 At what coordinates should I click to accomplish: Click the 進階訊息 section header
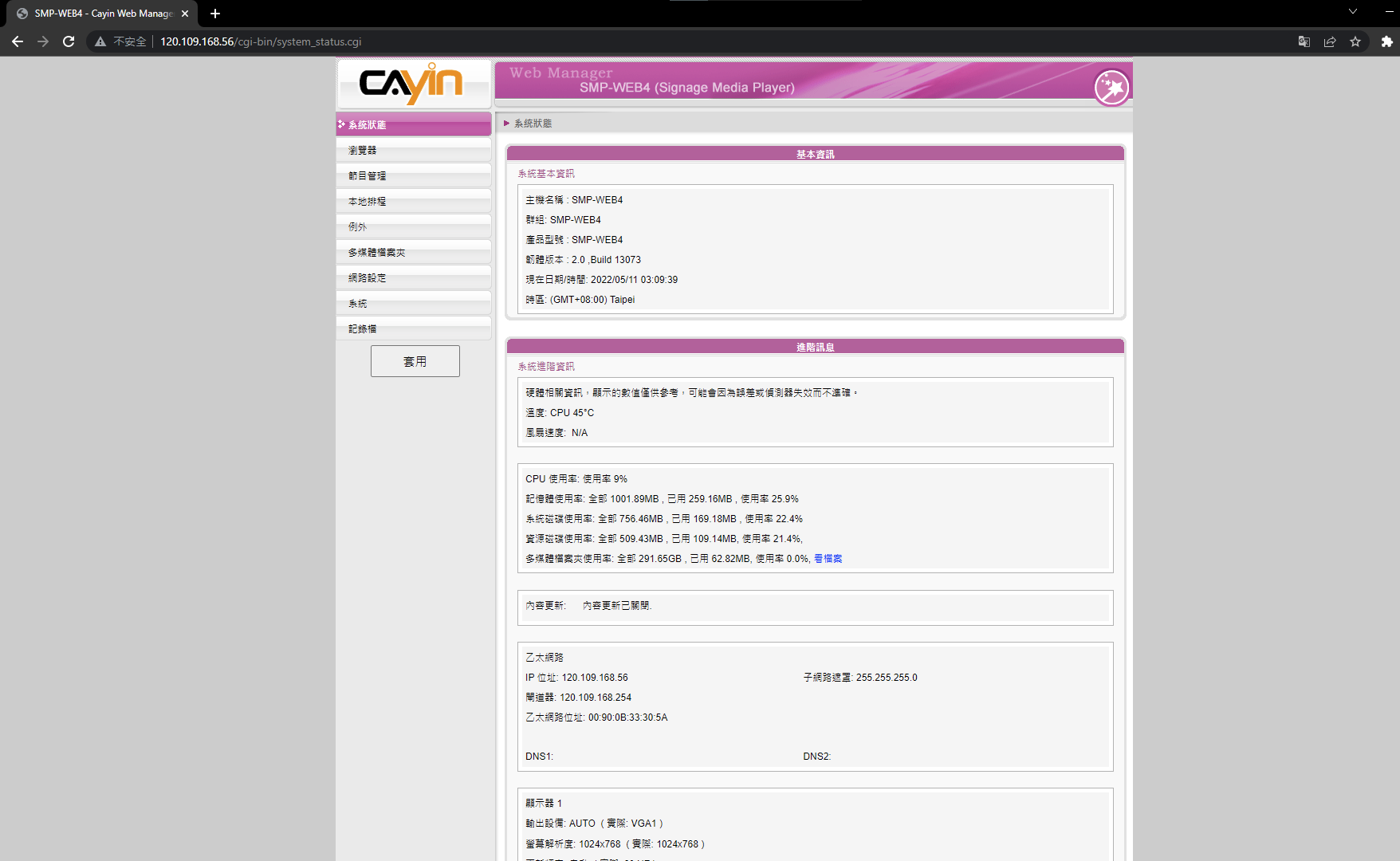pyautogui.click(x=815, y=347)
